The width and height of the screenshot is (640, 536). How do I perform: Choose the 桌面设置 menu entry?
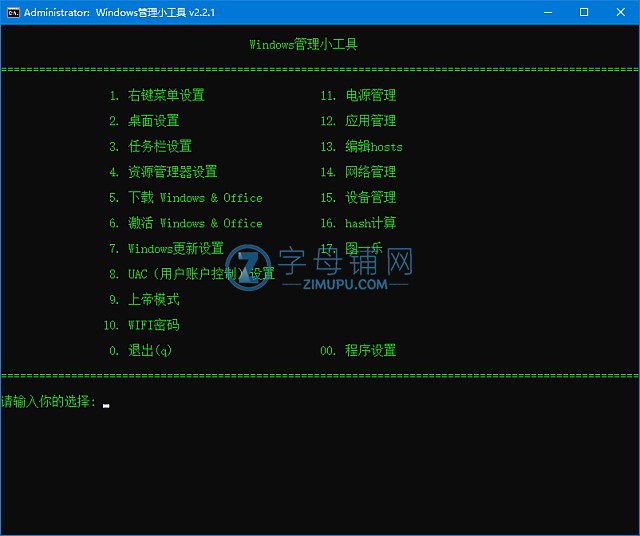coord(153,121)
